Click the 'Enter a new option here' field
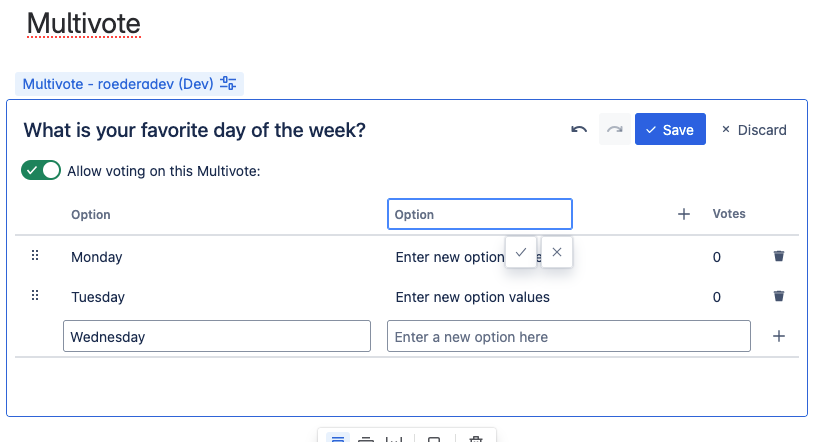The width and height of the screenshot is (818, 442). click(569, 336)
